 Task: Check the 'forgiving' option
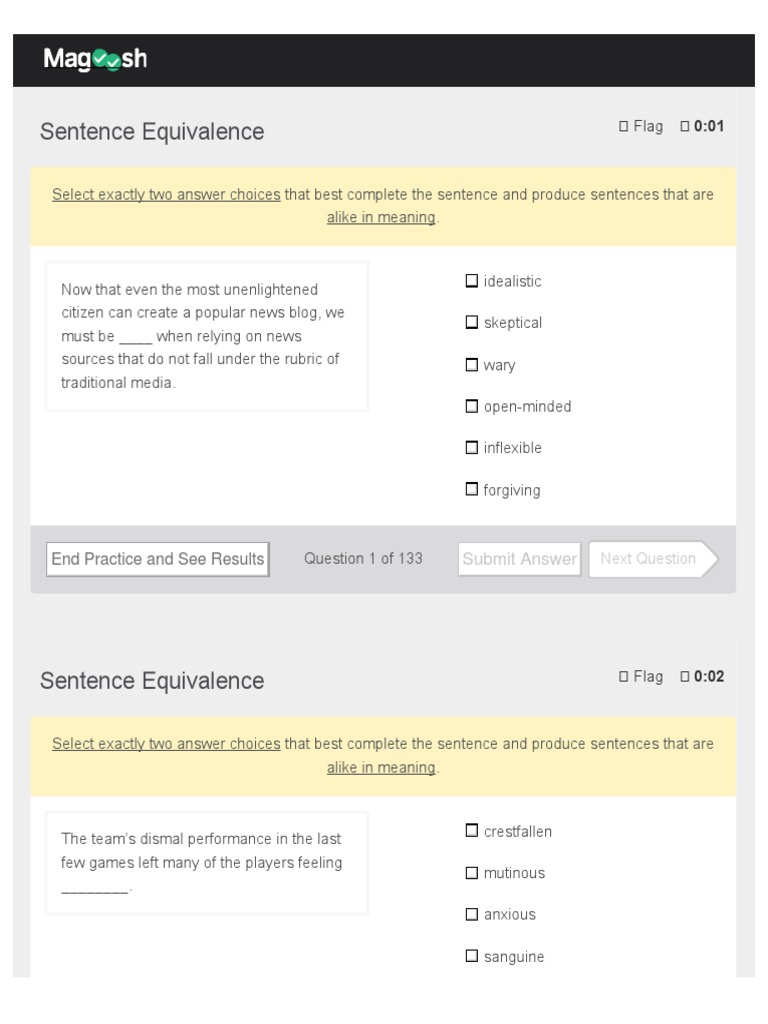pyautogui.click(x=472, y=490)
